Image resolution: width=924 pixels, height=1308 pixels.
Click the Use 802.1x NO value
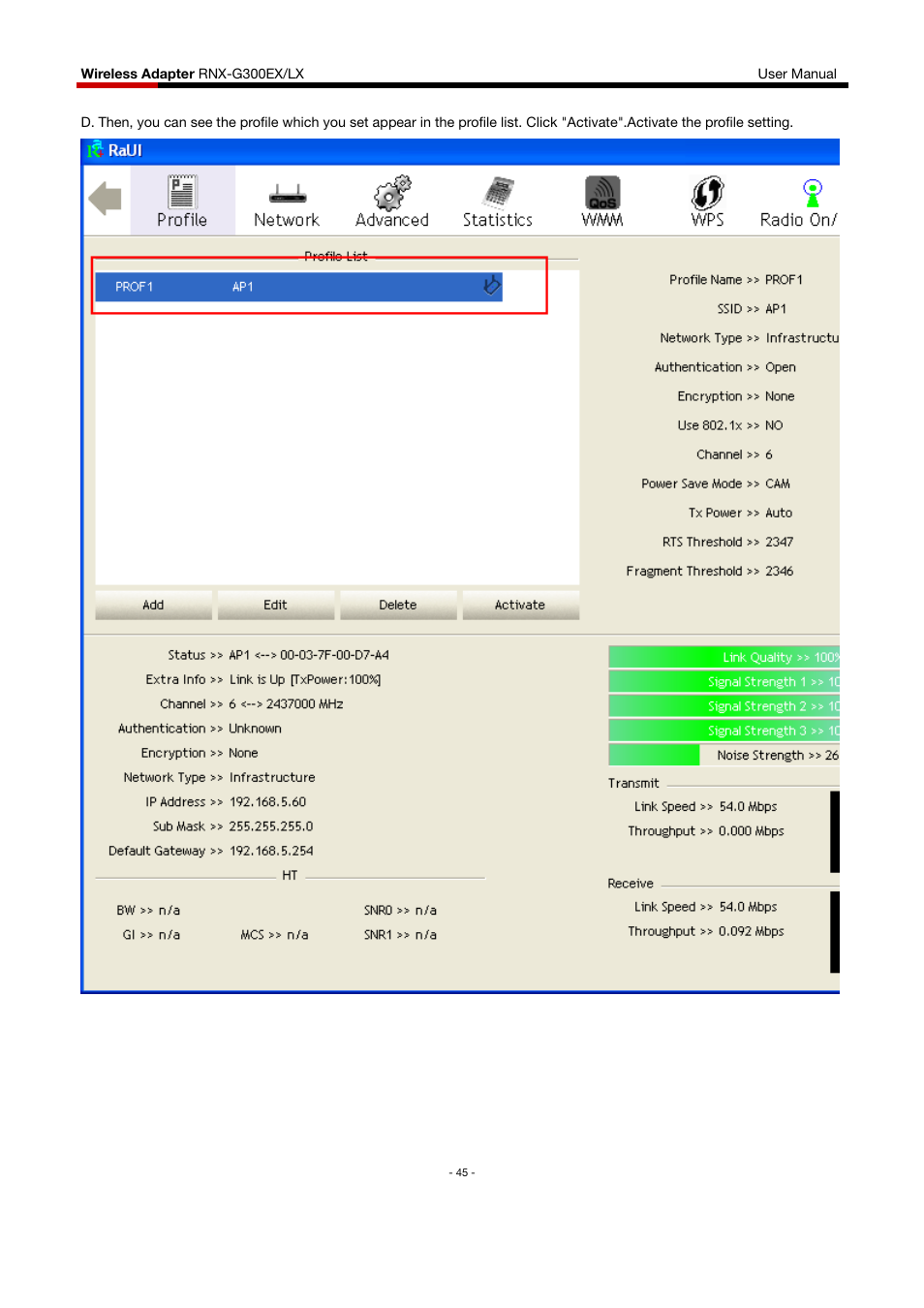[x=774, y=425]
